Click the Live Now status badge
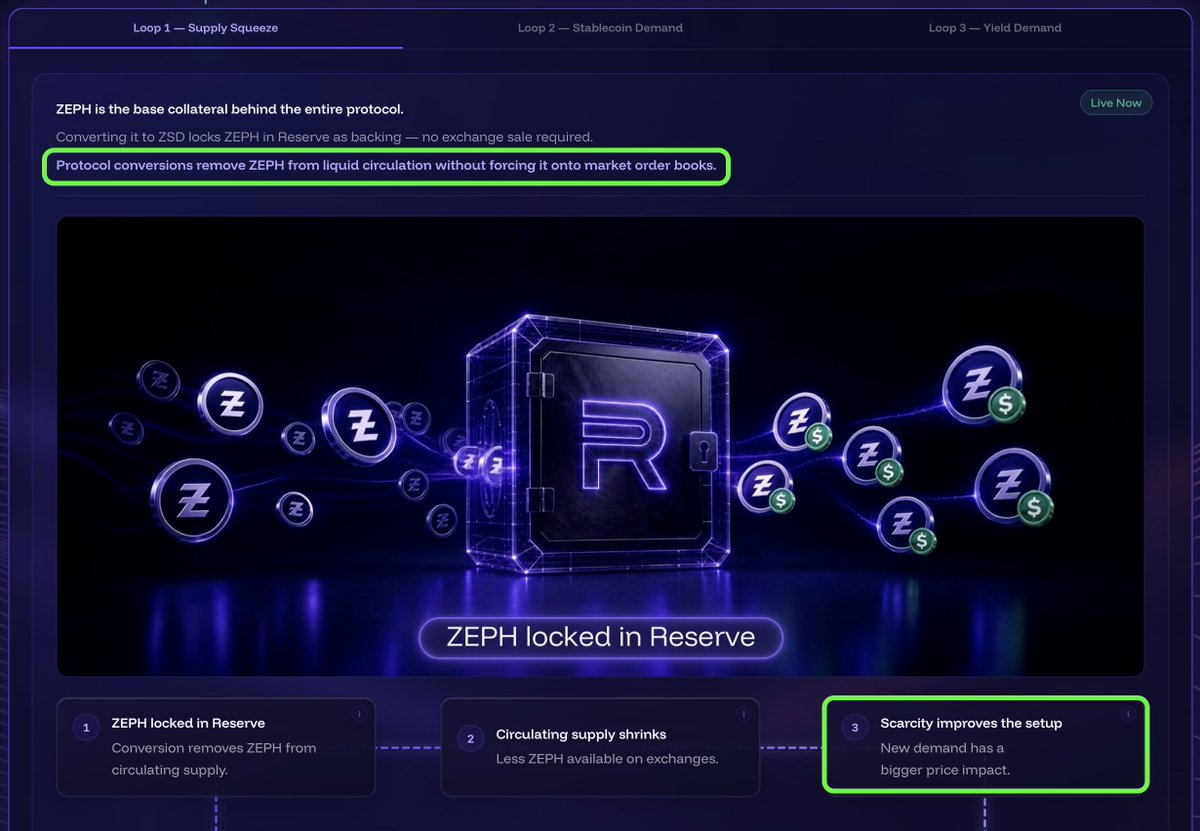The height and width of the screenshot is (831, 1200). click(x=1116, y=103)
